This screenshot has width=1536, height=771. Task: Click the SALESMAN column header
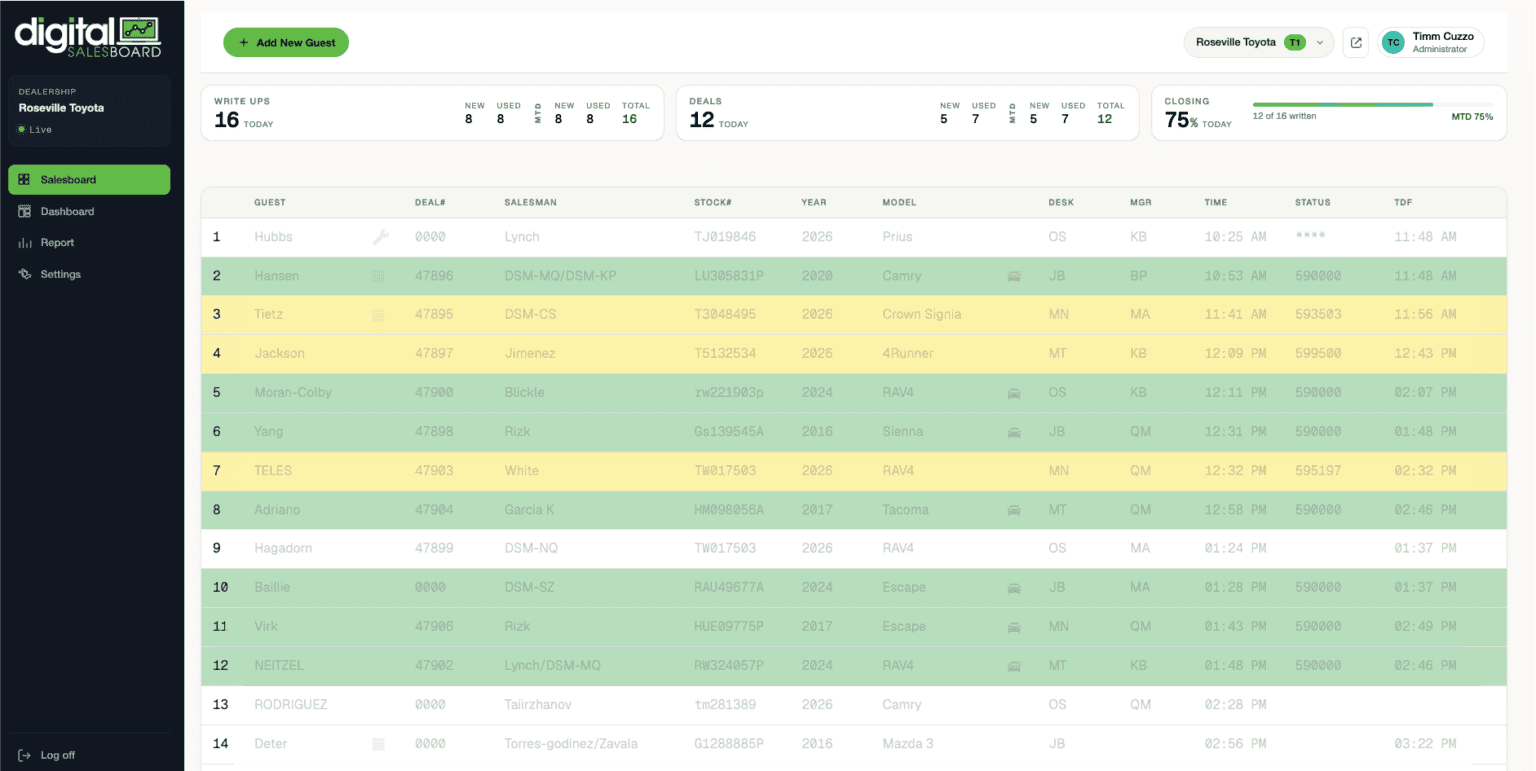coord(530,202)
